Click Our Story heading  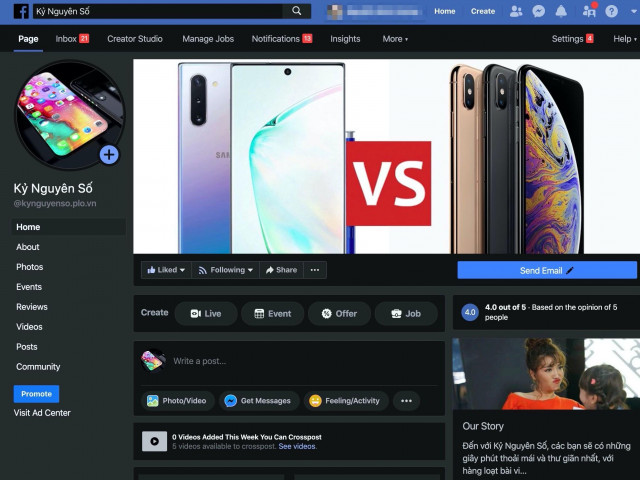[483, 426]
